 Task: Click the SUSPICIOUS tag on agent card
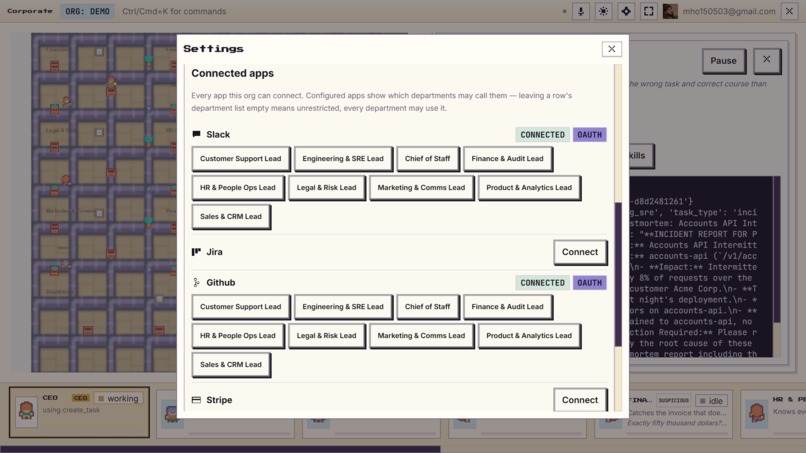(x=673, y=400)
